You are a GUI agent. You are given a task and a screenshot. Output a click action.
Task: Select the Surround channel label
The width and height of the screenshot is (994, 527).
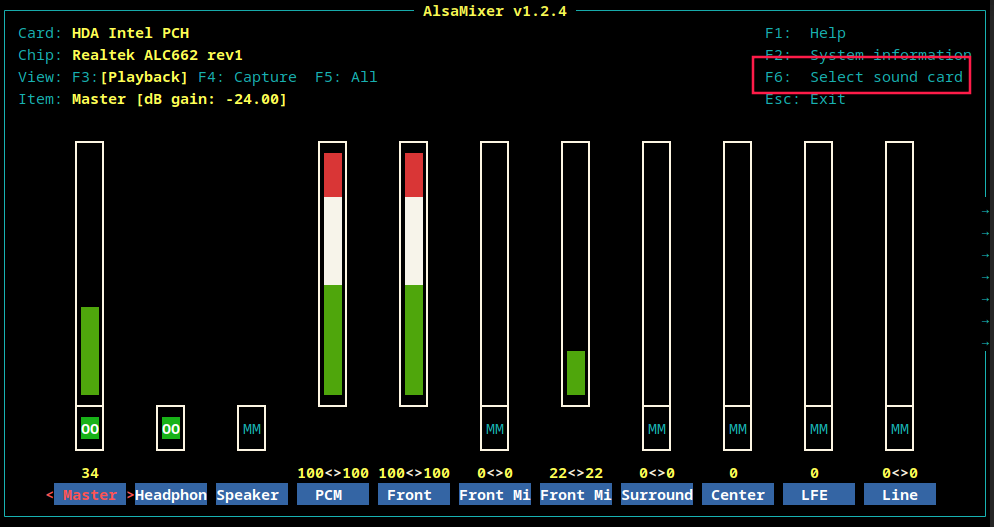tap(657, 495)
